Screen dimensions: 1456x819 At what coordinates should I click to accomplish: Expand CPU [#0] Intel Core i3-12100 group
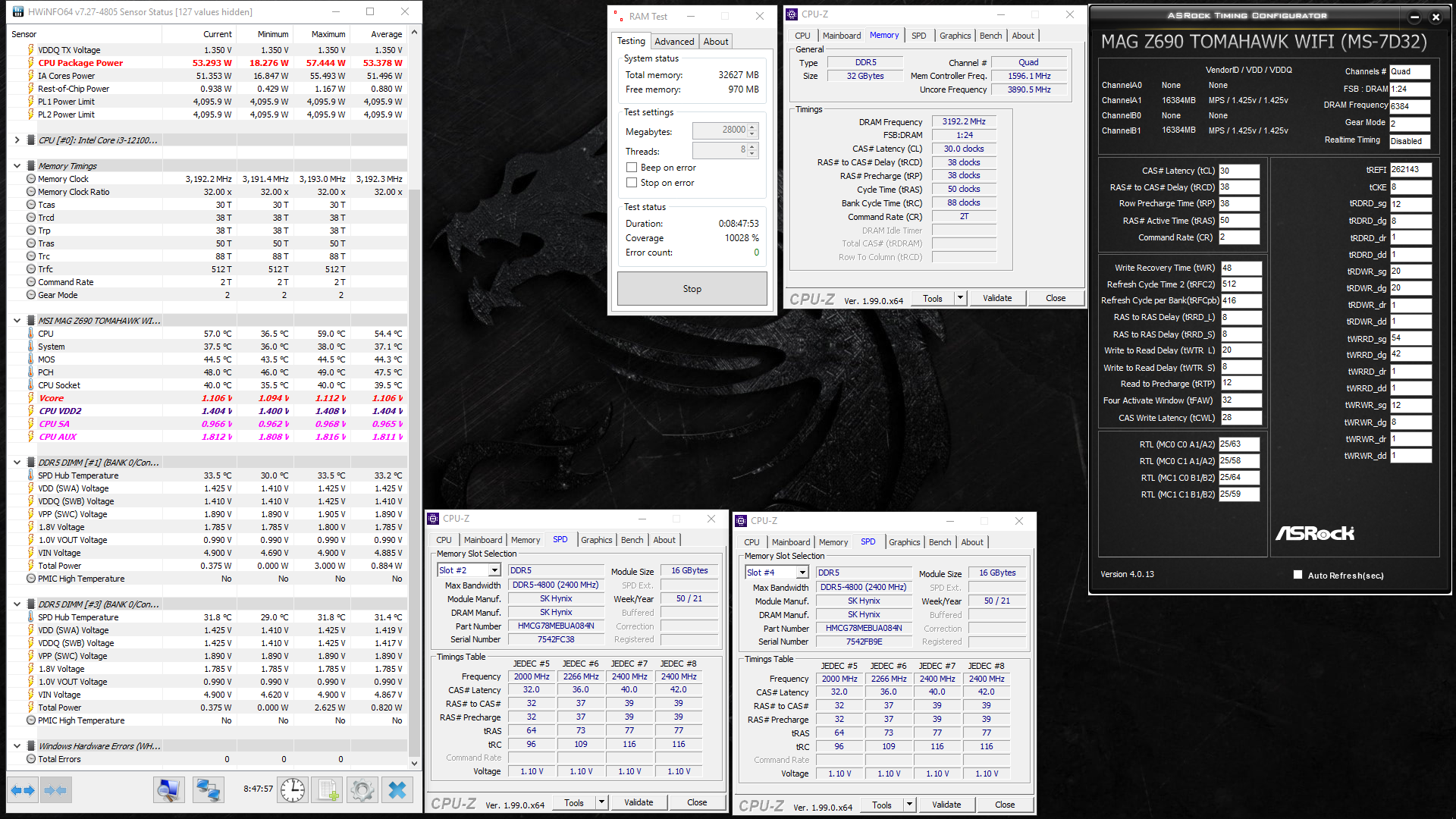tap(17, 140)
